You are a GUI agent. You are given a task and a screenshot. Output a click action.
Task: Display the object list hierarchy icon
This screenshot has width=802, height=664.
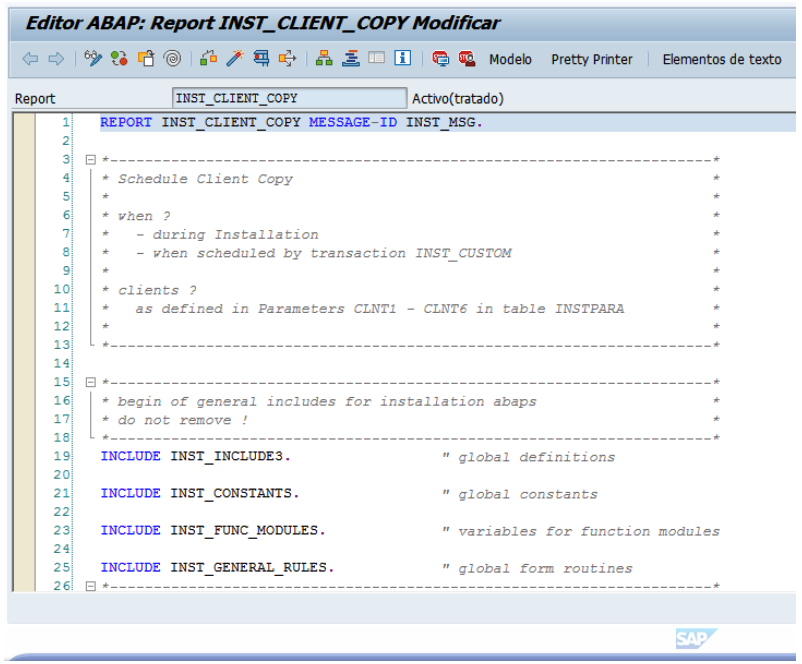(x=324, y=58)
